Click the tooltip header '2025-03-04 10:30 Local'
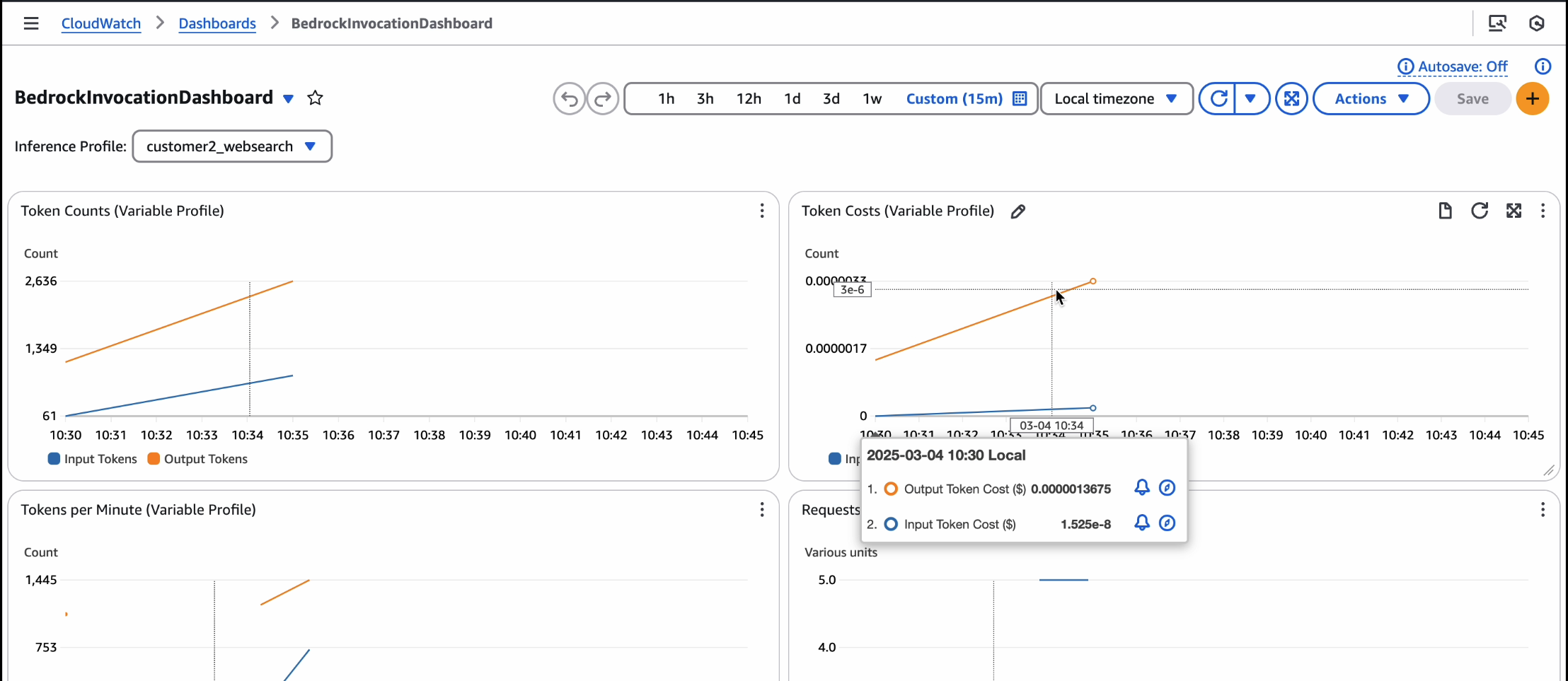Image resolution: width=1568 pixels, height=681 pixels. point(946,455)
